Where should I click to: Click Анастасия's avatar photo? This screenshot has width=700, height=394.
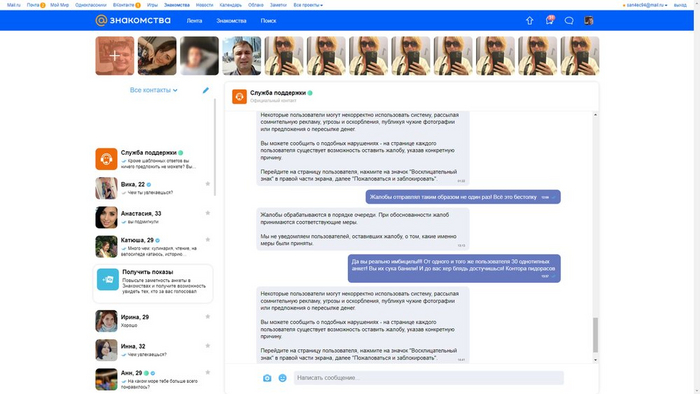click(106, 217)
